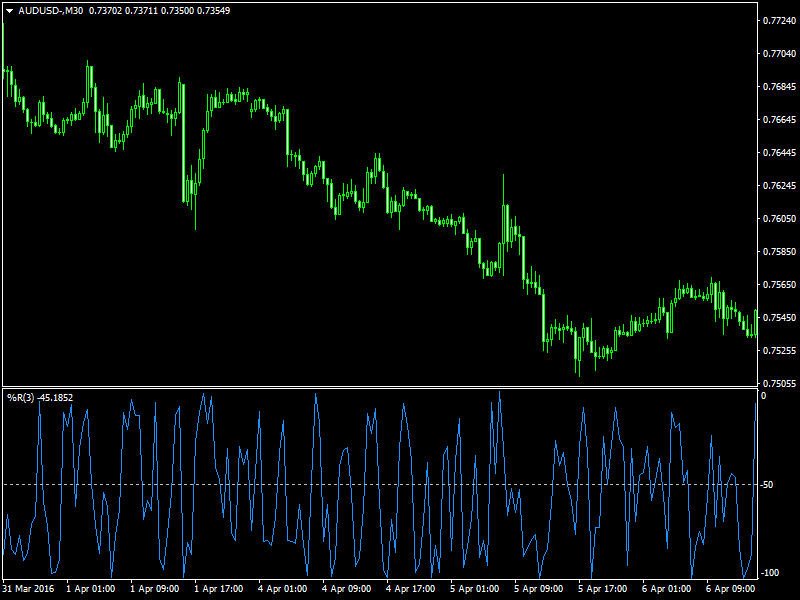Click the 1 Apr 01:00 time label
Screen dimensions: 800x600
91,589
